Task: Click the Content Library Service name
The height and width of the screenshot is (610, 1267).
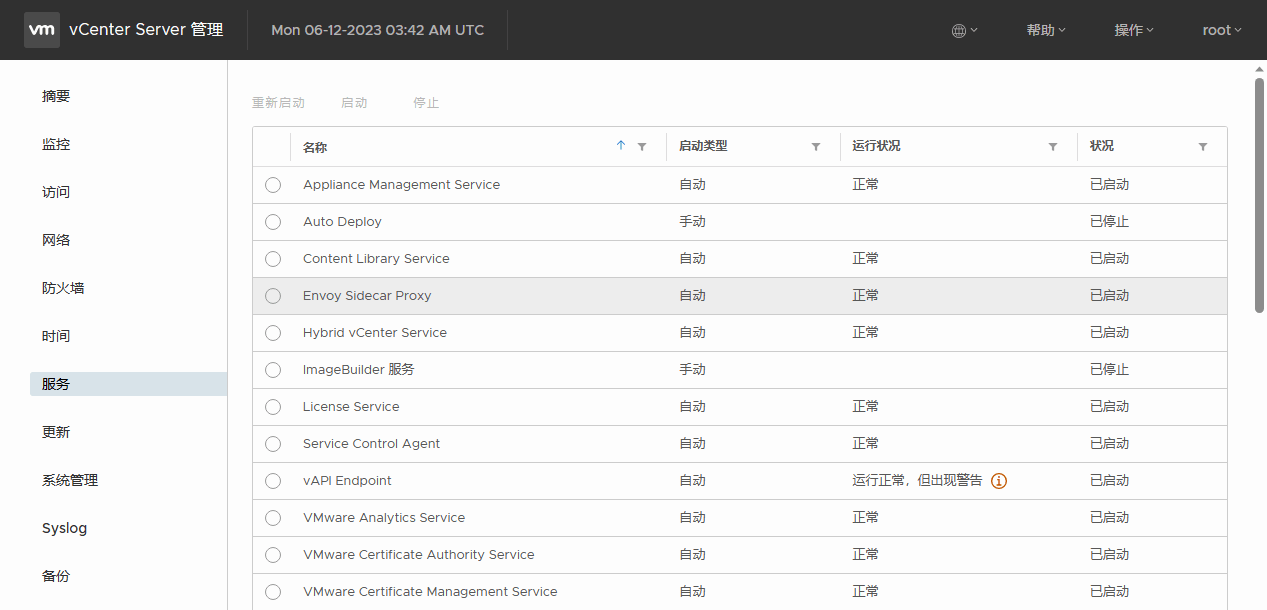Action: [x=376, y=259]
